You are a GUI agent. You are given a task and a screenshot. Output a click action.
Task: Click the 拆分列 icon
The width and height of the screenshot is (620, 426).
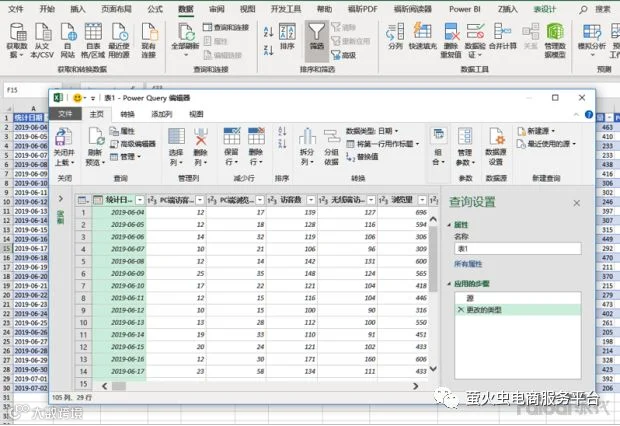[307, 137]
